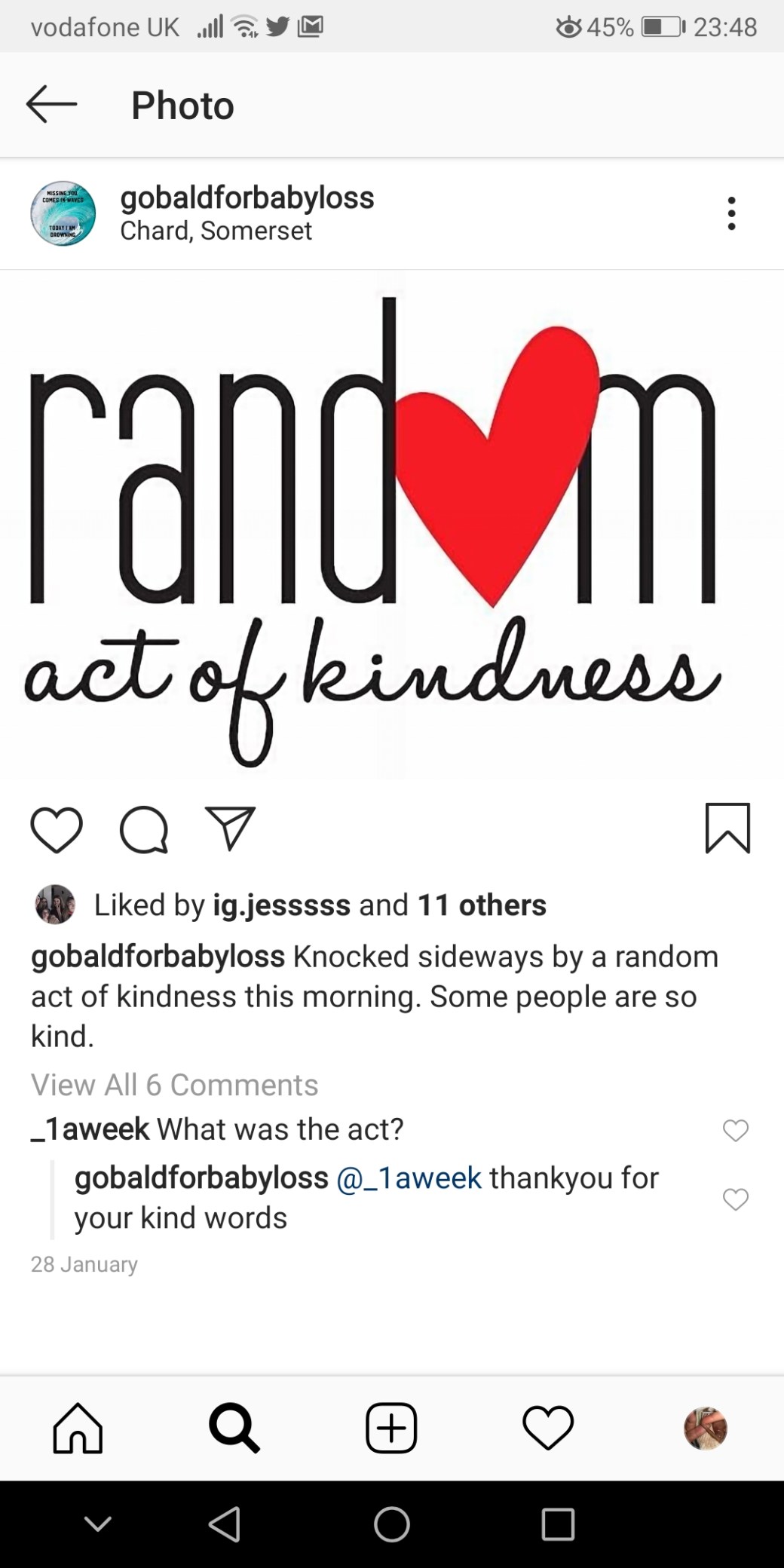Image resolution: width=784 pixels, height=1568 pixels.
Task: Open the Activity heart tab
Action: [x=548, y=1428]
